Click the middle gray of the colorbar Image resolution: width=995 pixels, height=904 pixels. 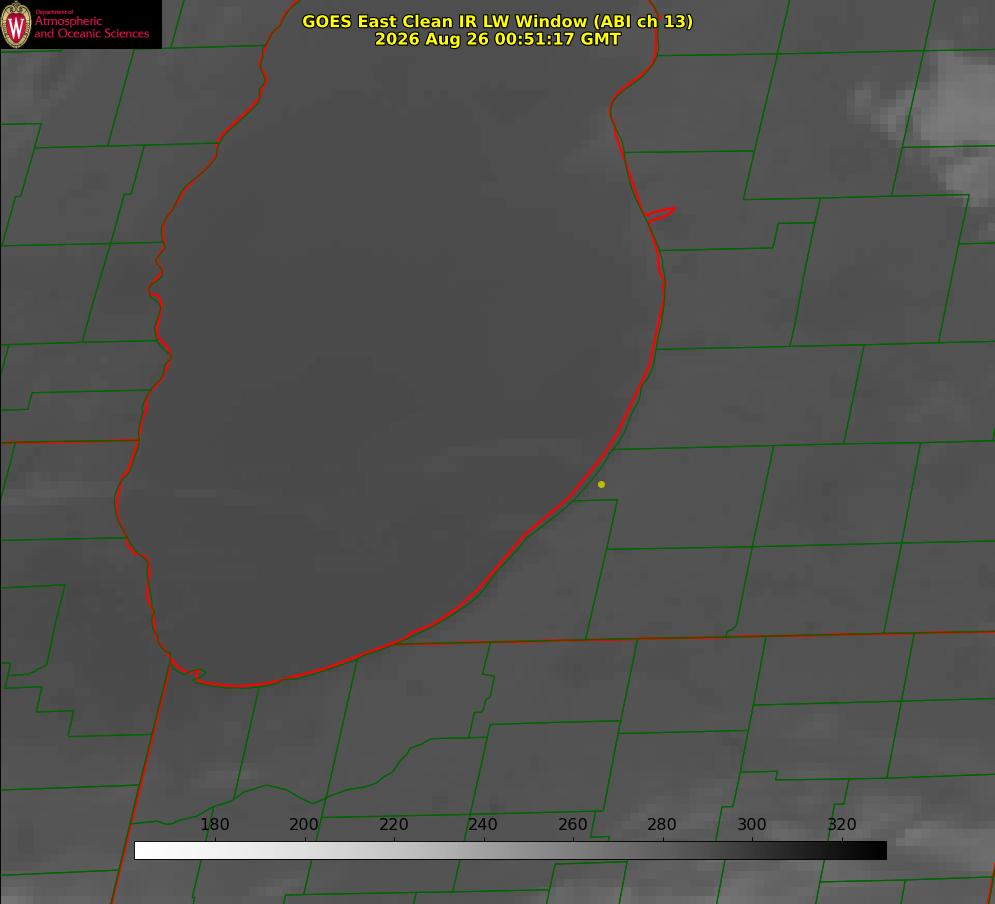coord(510,851)
